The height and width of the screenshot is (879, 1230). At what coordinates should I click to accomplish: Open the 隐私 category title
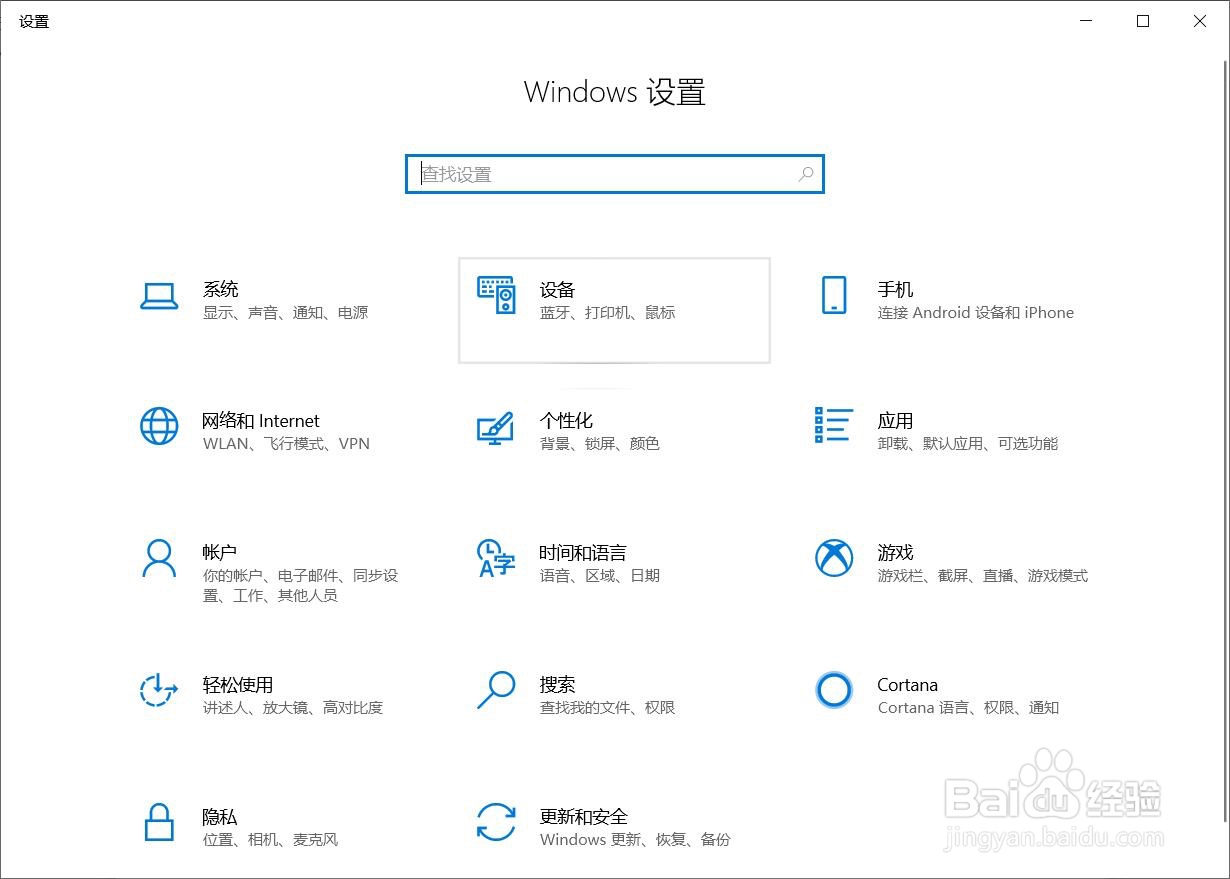coord(220,816)
